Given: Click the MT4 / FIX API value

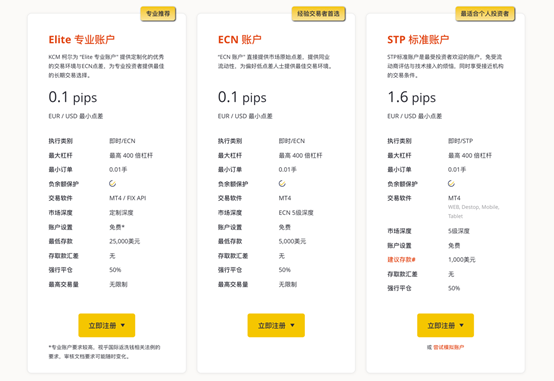Looking at the screenshot, I should pos(128,198).
